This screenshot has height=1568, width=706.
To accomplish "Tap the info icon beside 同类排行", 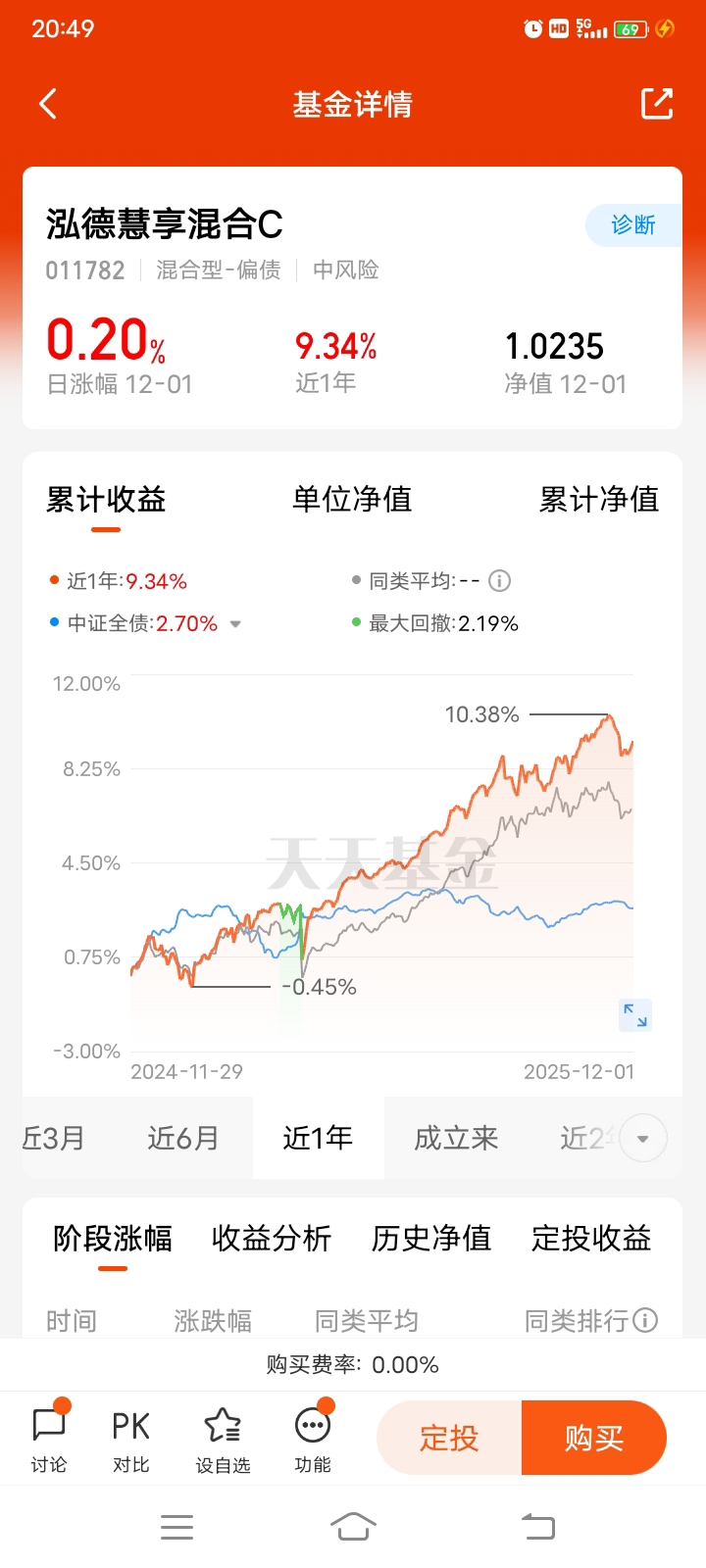I will 645,1320.
